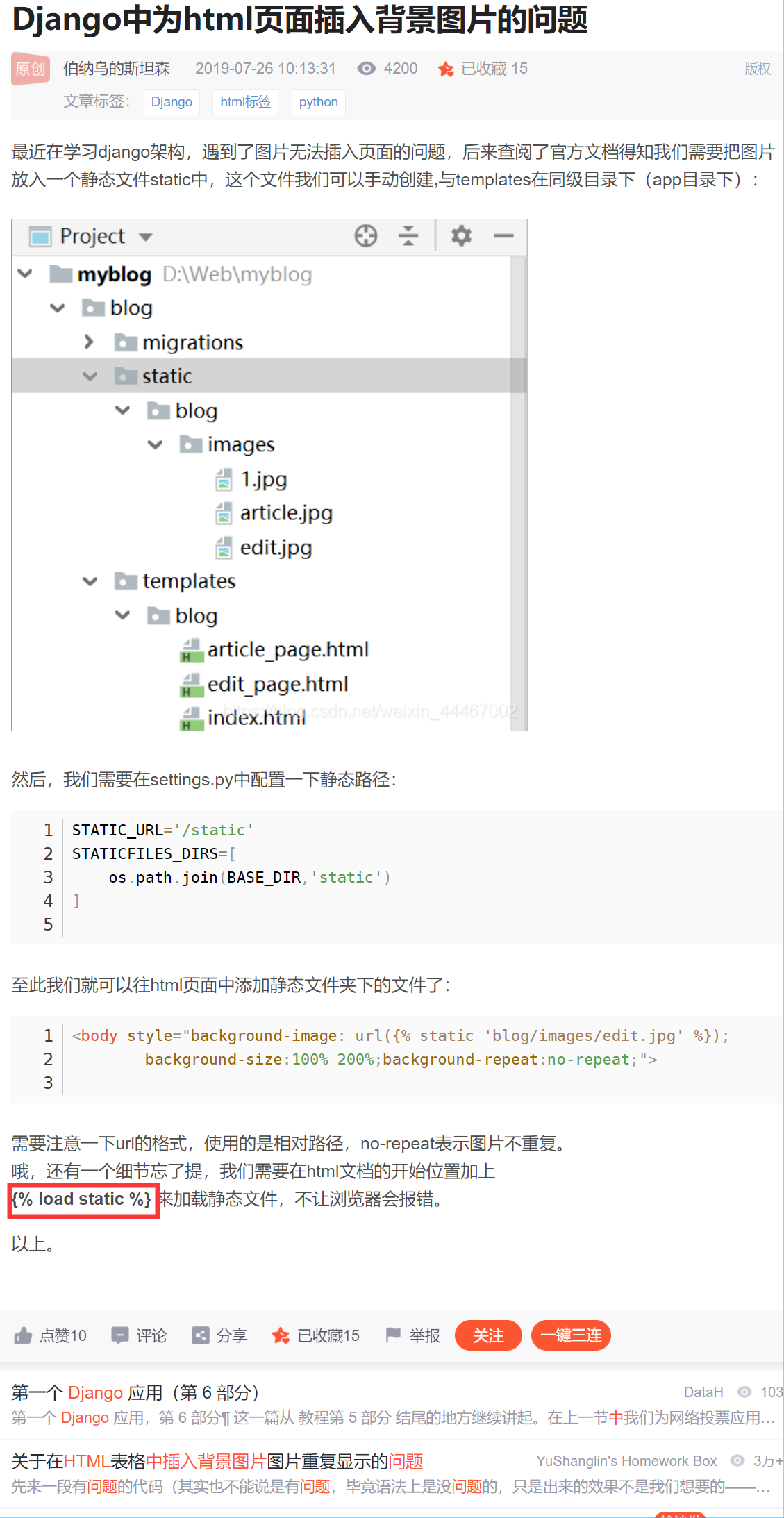Screen dimensions: 784x1518
Task: Collapse the blog folder under static
Action: 123,410
